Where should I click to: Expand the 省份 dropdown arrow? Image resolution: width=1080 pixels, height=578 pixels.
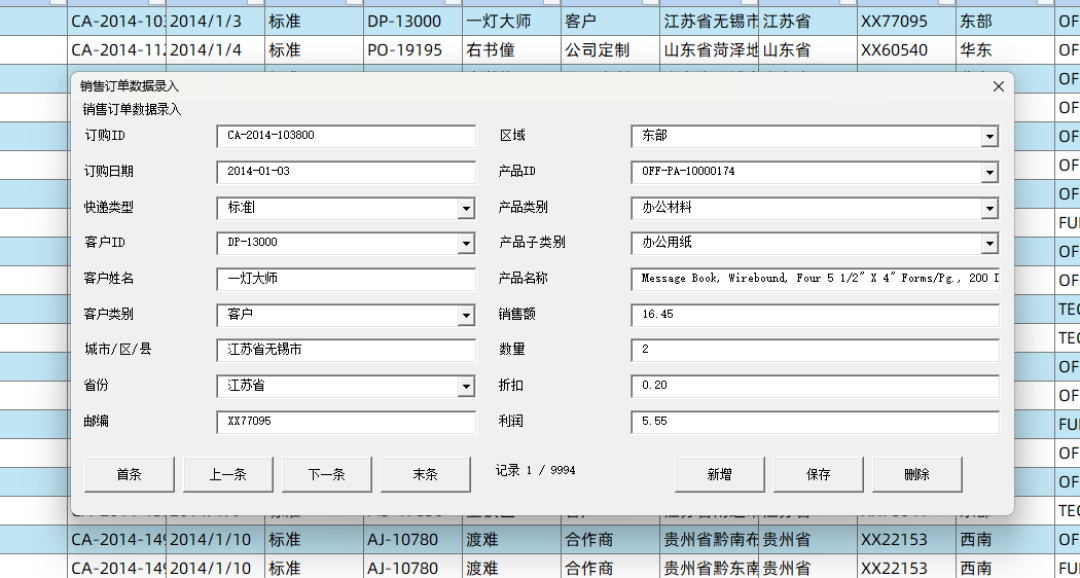(466, 387)
